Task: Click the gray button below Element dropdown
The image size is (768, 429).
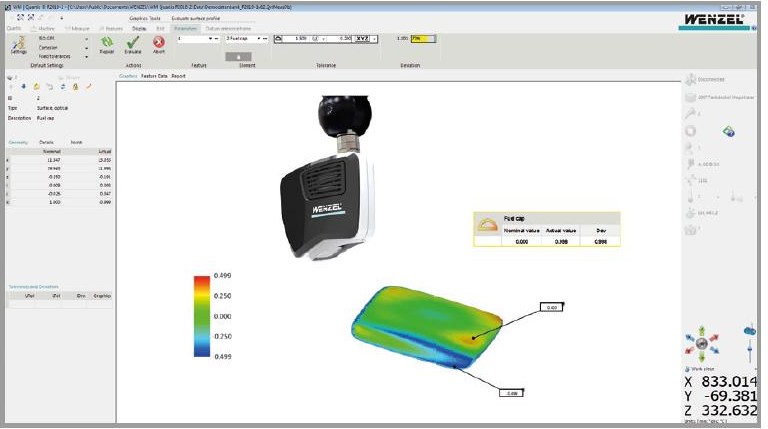Action: pos(239,57)
